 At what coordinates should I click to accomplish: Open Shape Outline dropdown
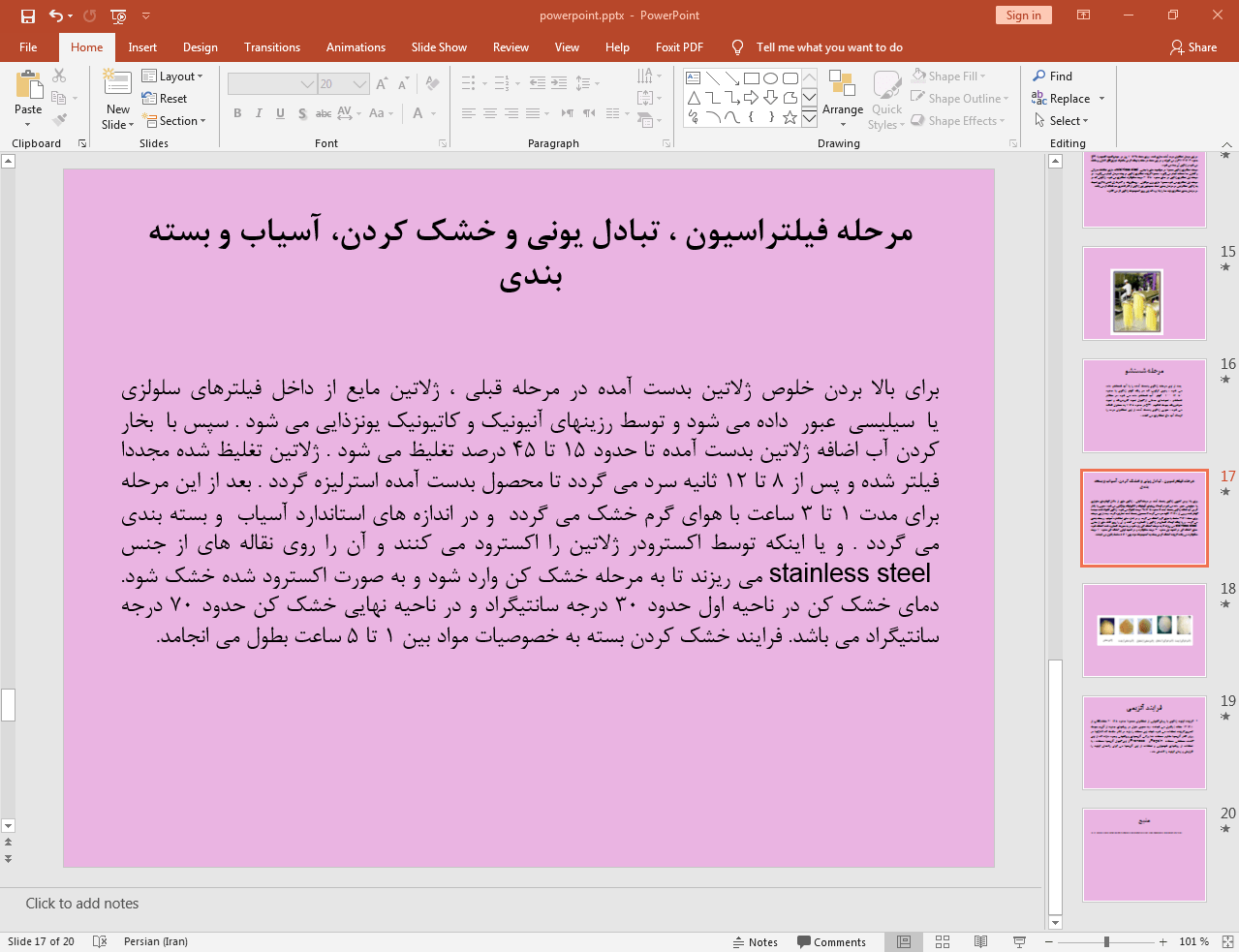(x=960, y=98)
